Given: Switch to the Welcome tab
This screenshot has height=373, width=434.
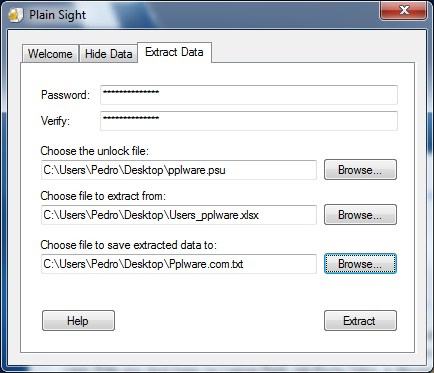Looking at the screenshot, I should [50, 54].
